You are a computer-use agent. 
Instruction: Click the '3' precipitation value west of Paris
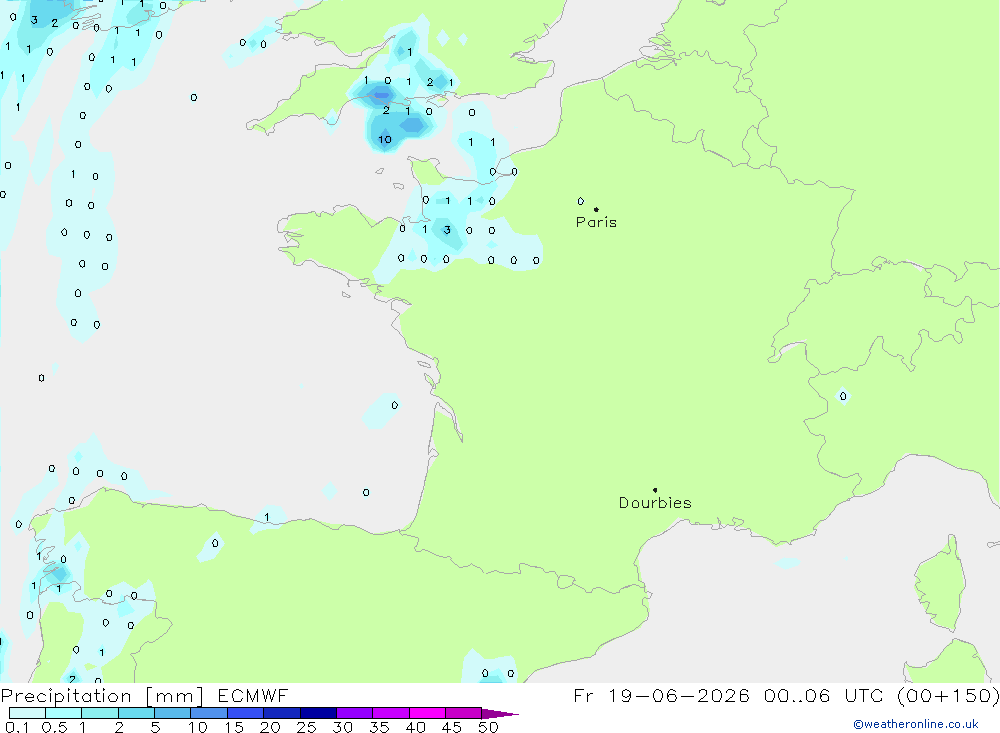[x=447, y=230]
